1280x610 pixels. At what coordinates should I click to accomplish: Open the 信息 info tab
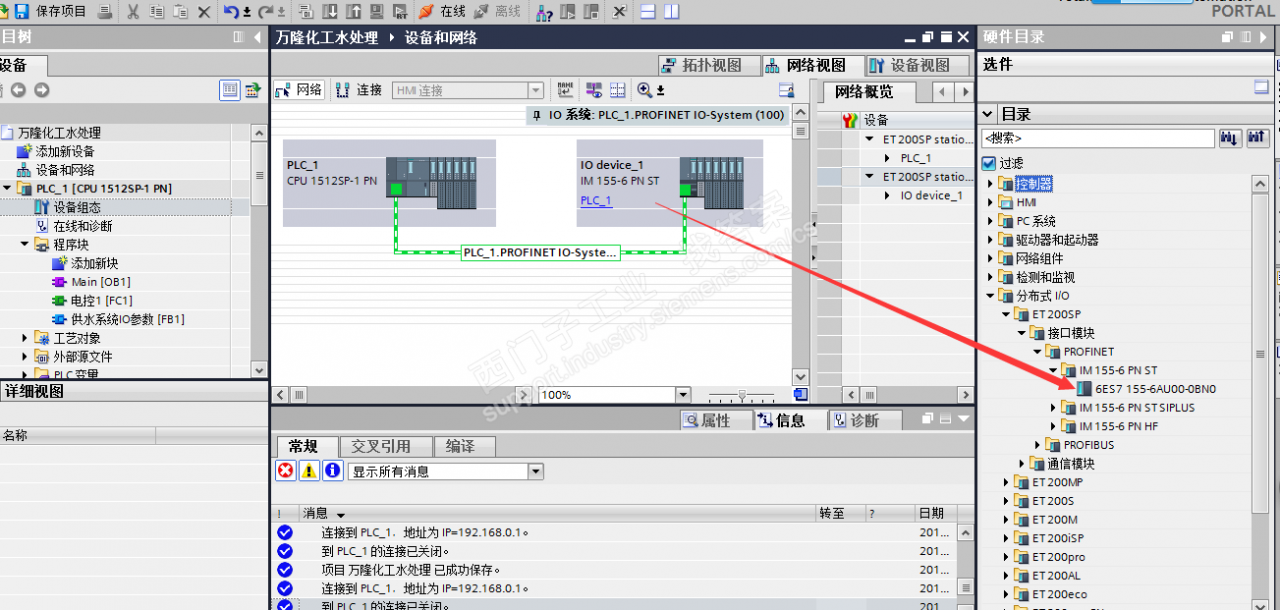tap(791, 421)
